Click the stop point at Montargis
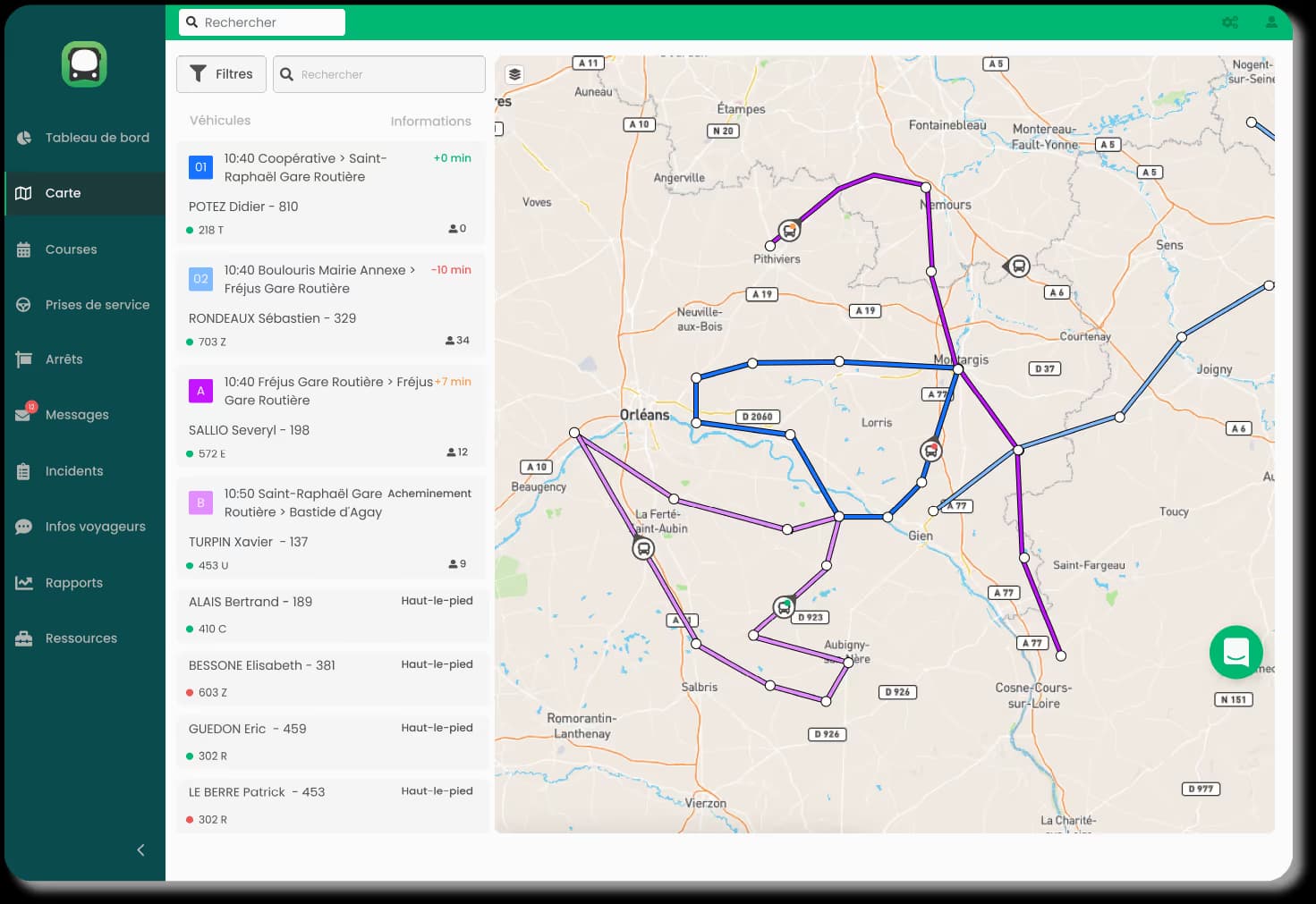1316x904 pixels. [x=958, y=368]
